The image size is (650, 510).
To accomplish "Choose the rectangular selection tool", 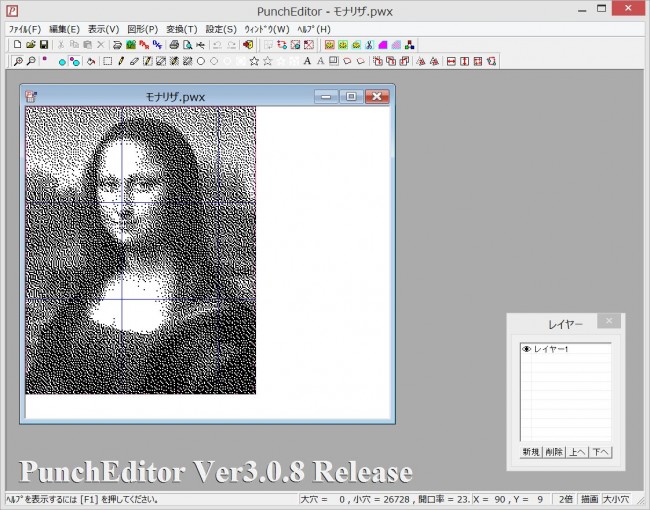I will pos(107,62).
